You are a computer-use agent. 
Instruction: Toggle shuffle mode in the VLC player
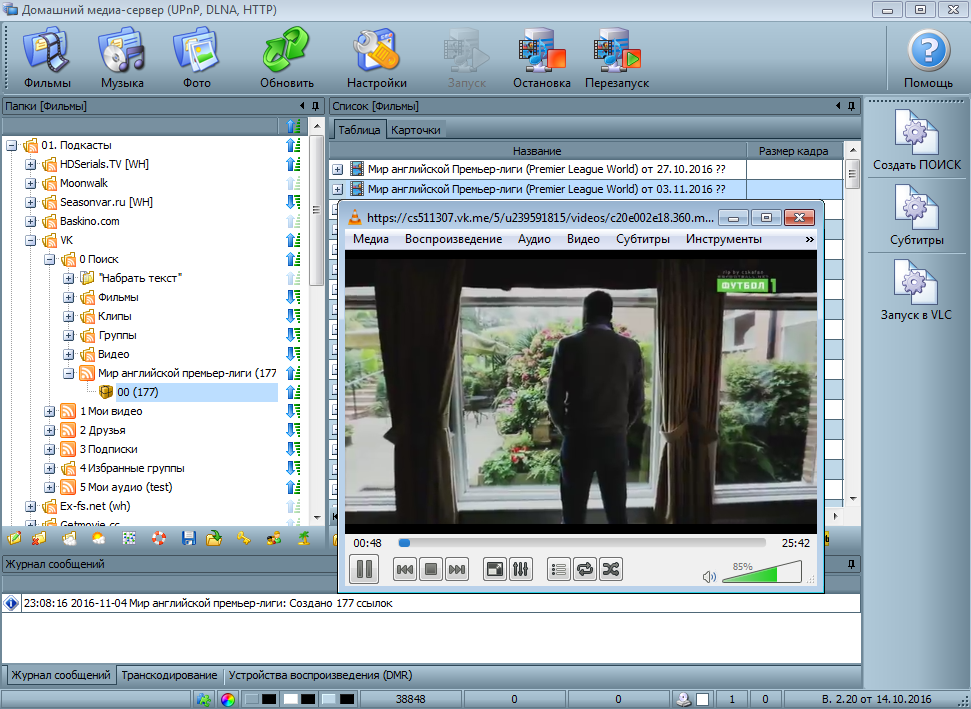[611, 570]
